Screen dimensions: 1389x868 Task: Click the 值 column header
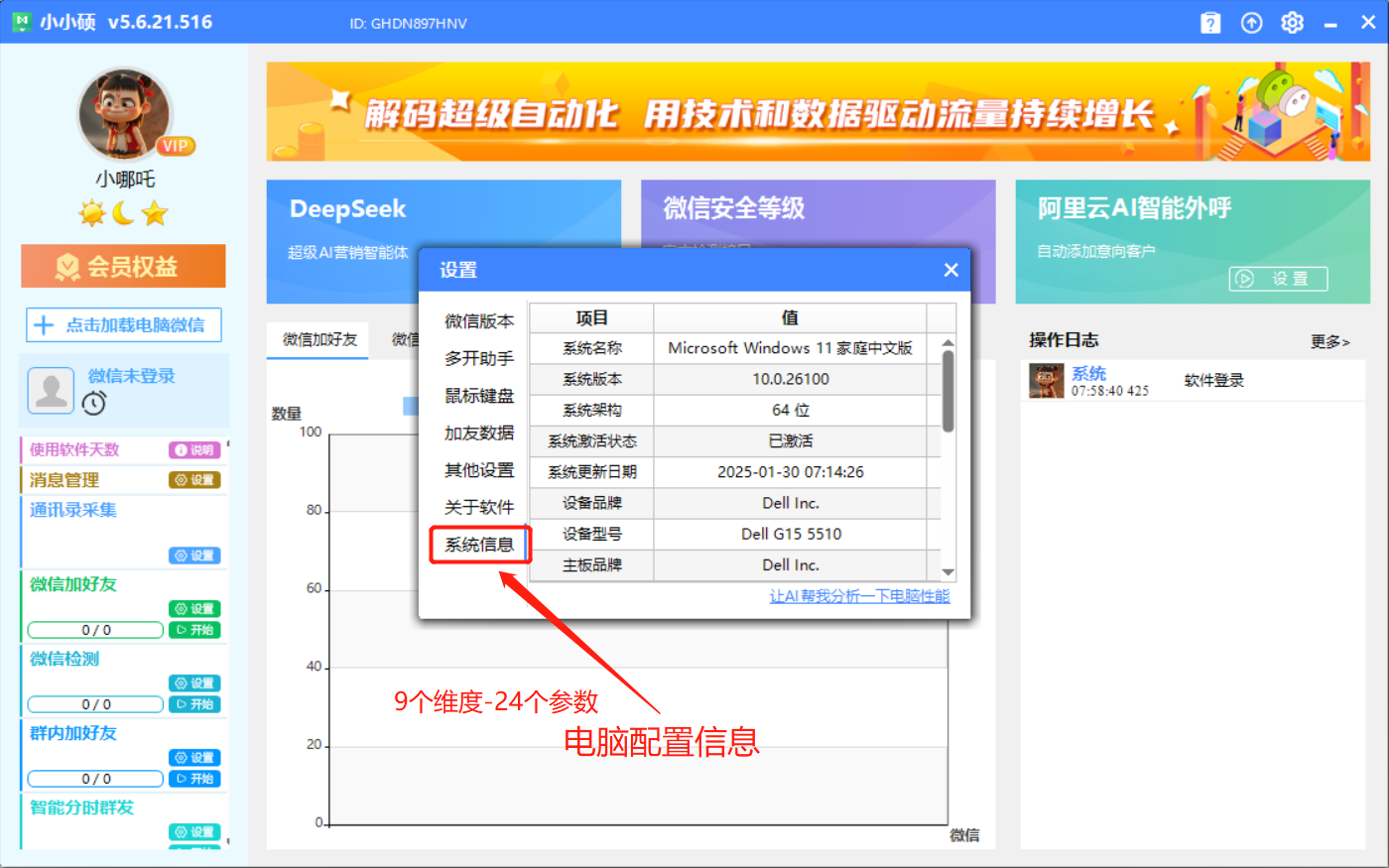coord(790,317)
